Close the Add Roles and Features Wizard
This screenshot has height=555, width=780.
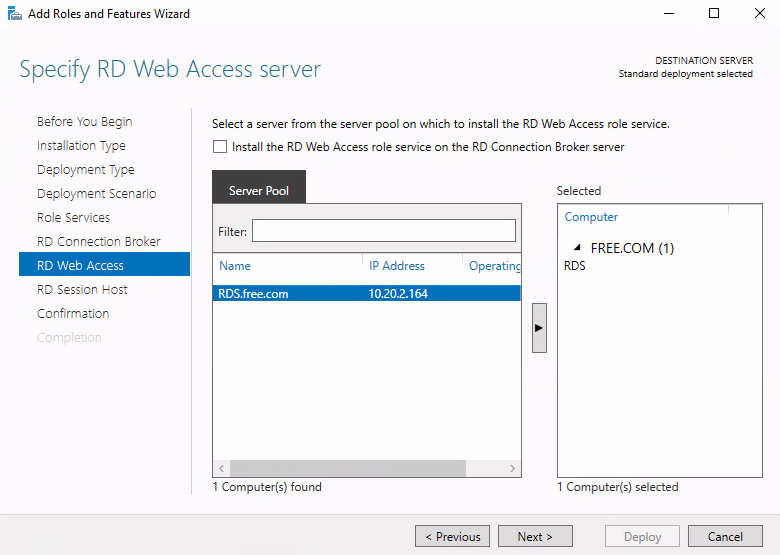pyautogui.click(x=760, y=13)
